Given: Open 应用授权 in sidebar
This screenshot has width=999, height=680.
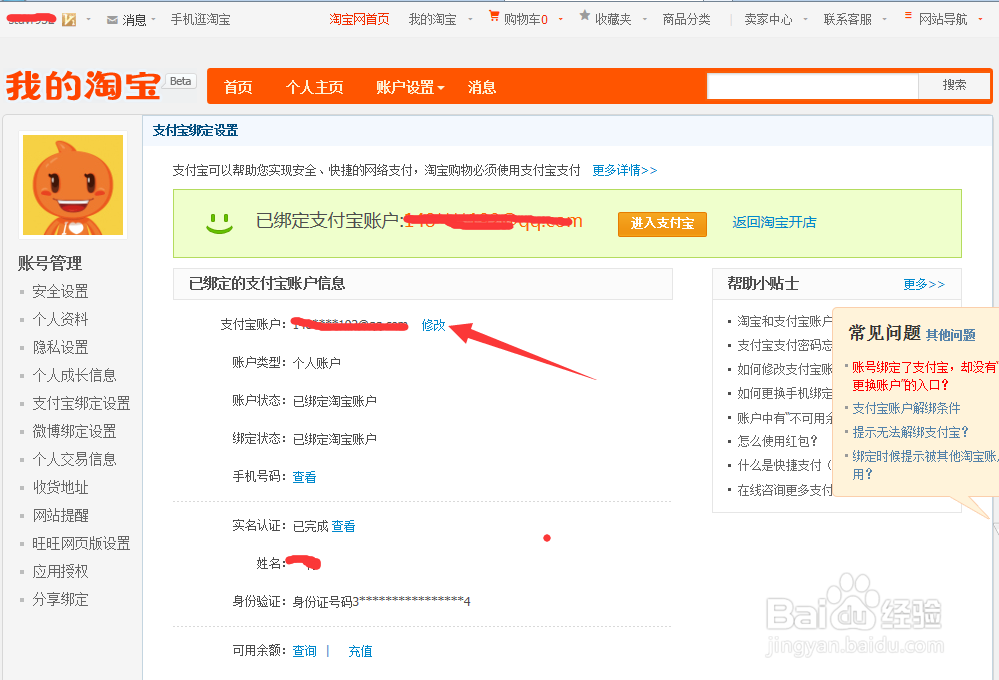Looking at the screenshot, I should [61, 572].
